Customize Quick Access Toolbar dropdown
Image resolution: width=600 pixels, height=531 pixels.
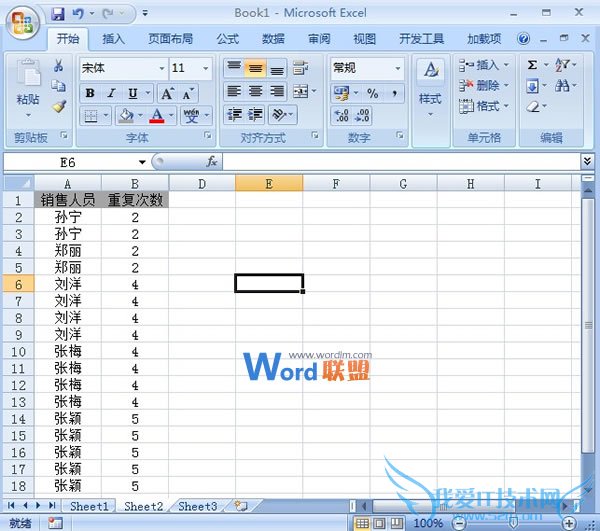(145, 13)
